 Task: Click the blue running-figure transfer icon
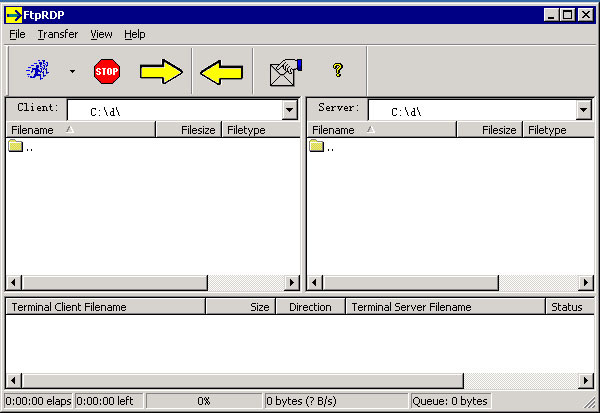pos(38,70)
